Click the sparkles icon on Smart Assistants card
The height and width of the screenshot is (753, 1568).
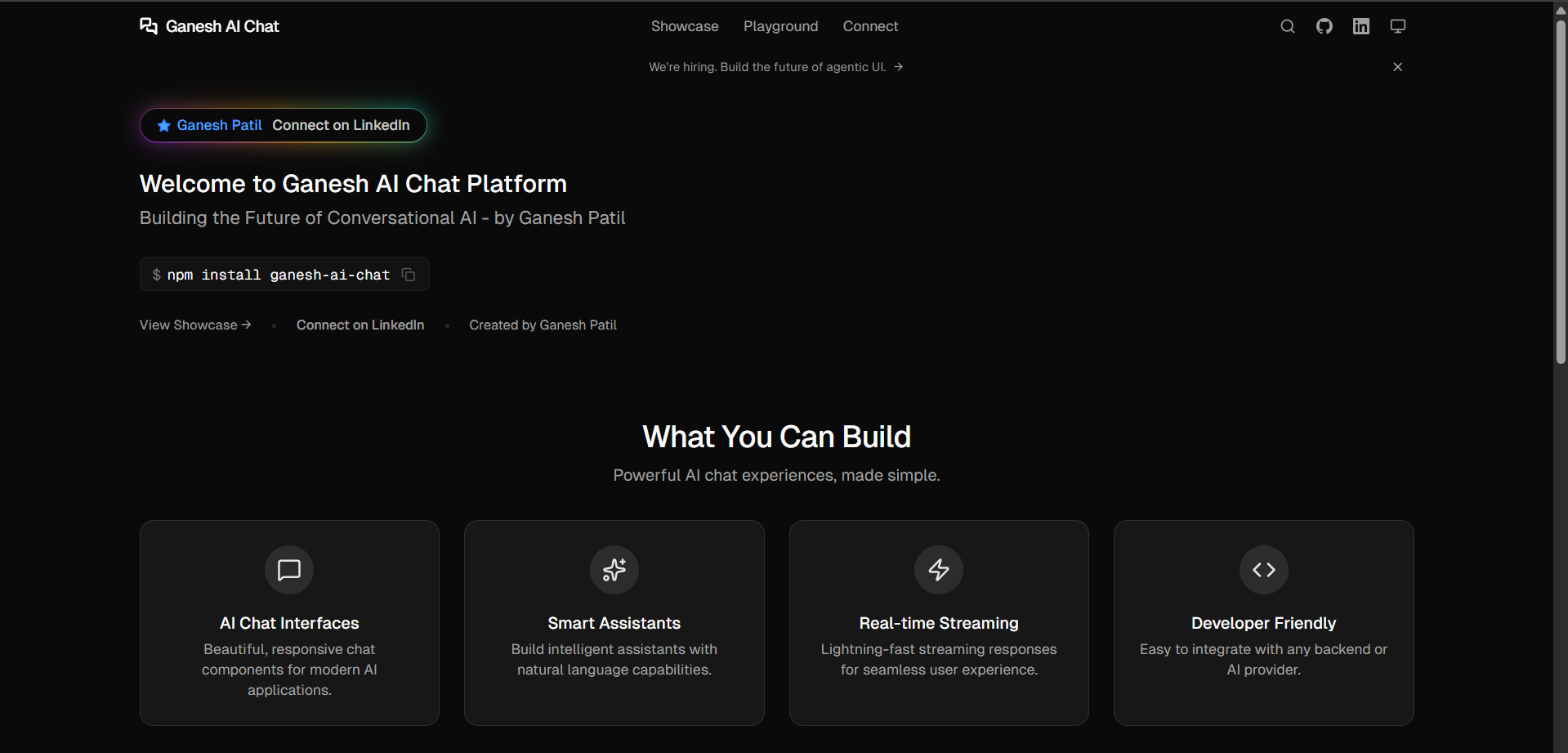pos(614,570)
